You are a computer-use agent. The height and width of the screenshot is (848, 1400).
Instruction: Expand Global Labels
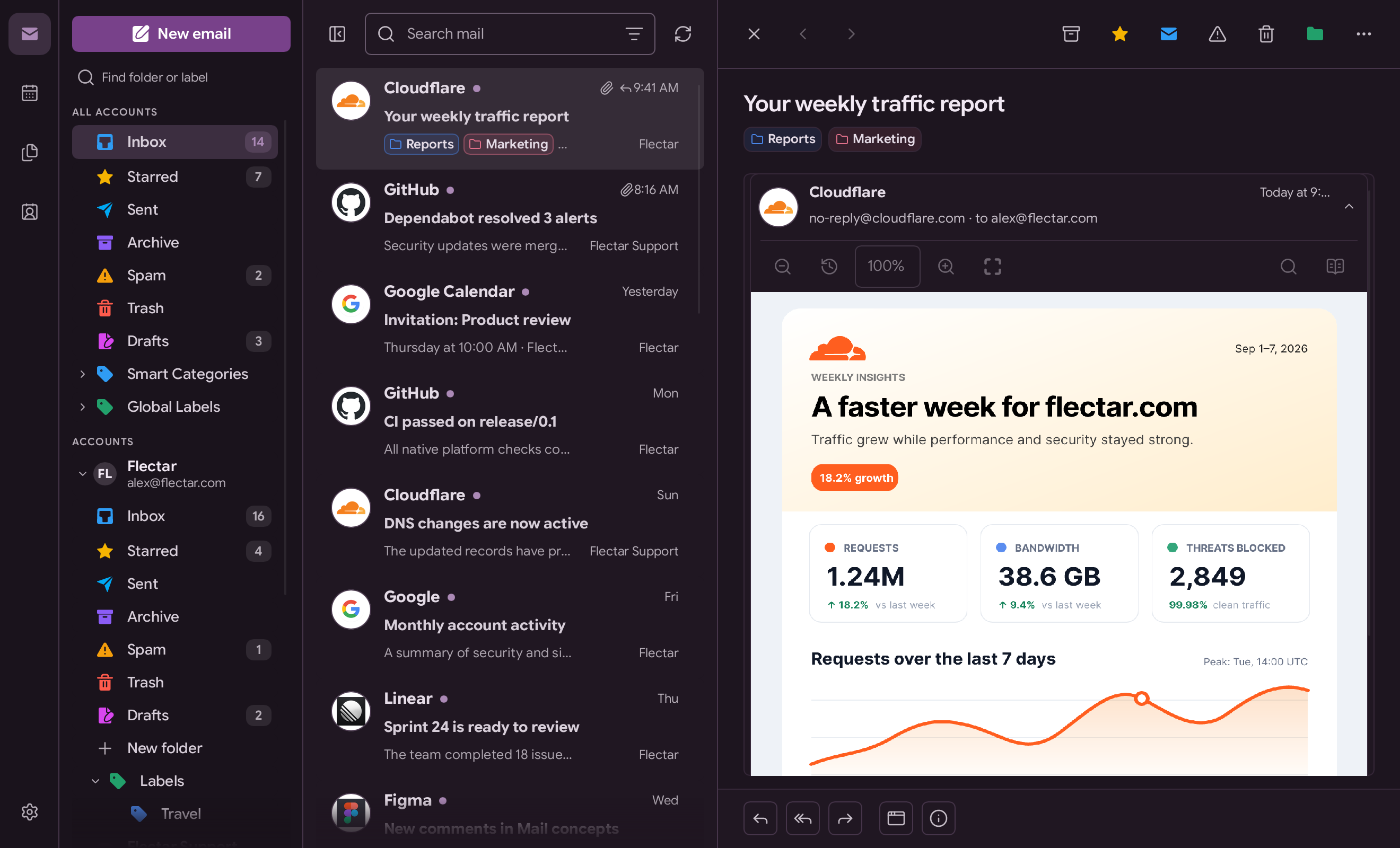(82, 407)
